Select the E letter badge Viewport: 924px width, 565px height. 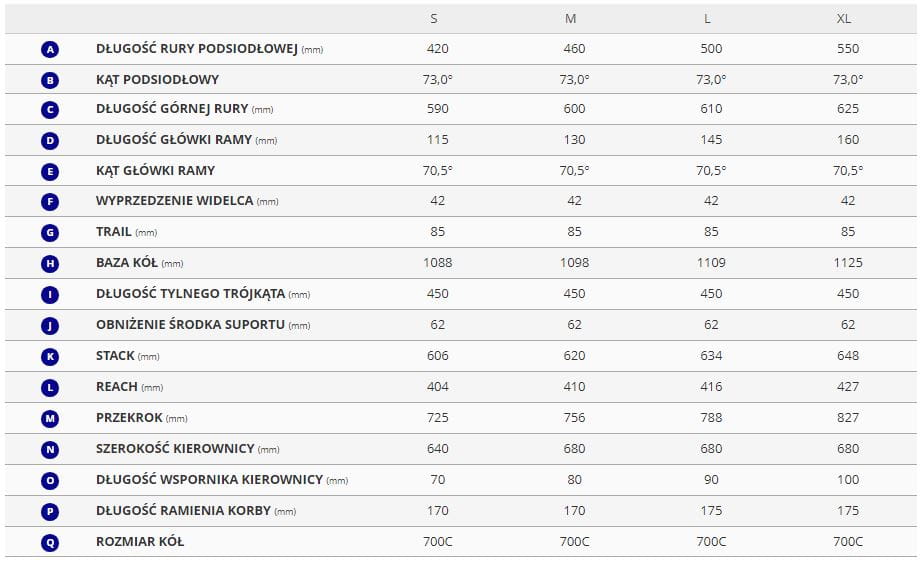click(x=51, y=172)
